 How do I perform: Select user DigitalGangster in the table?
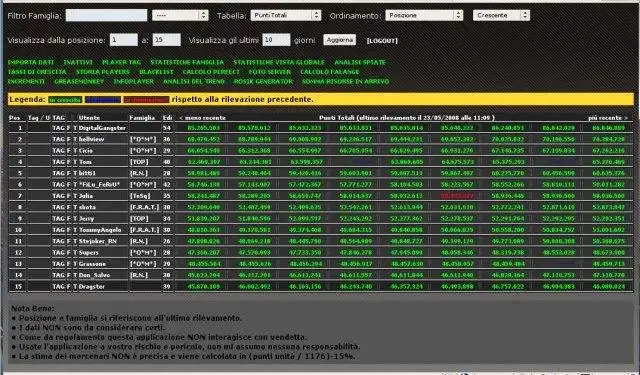[x=102, y=128]
